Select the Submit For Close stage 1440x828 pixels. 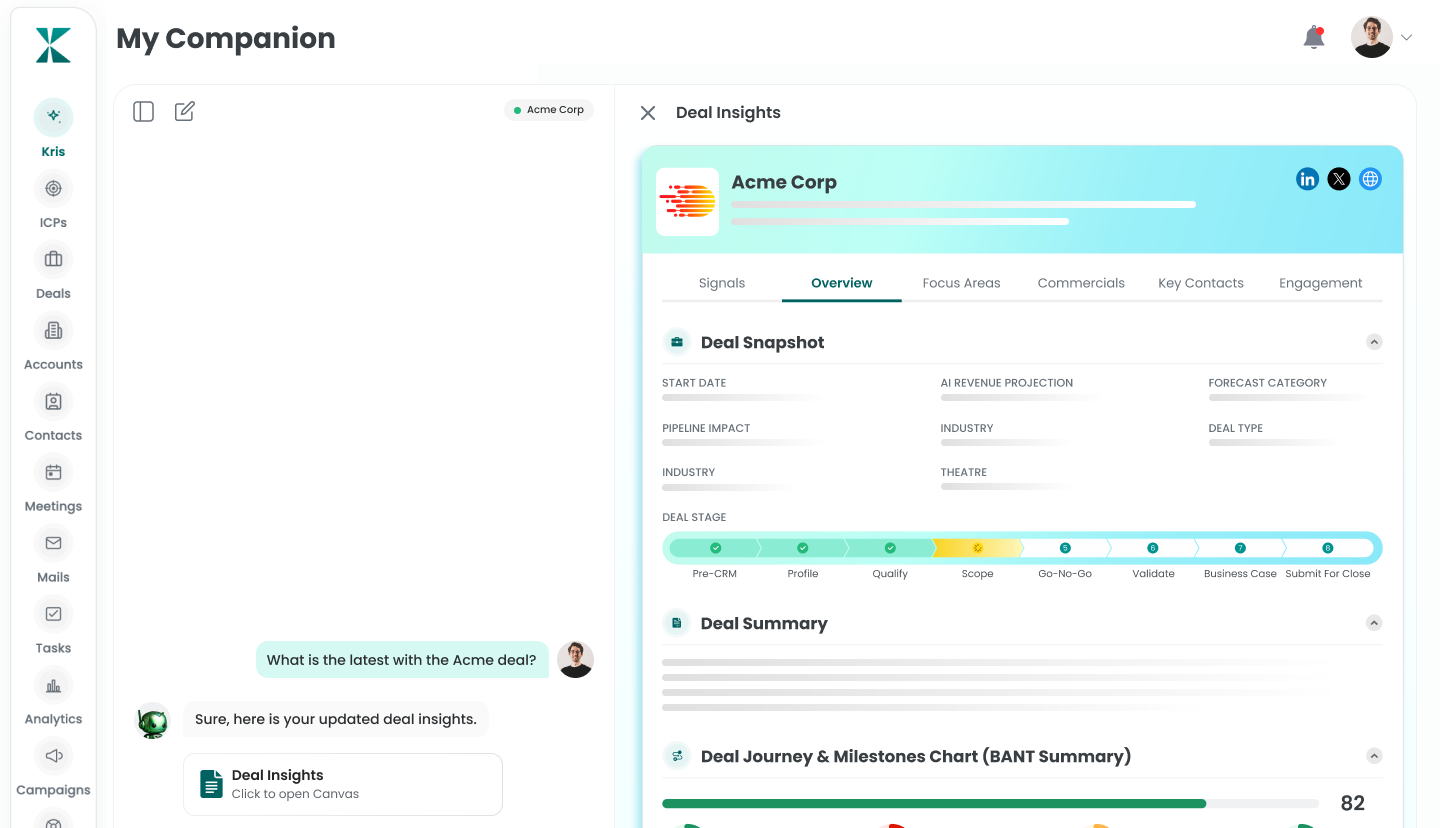pos(1328,548)
